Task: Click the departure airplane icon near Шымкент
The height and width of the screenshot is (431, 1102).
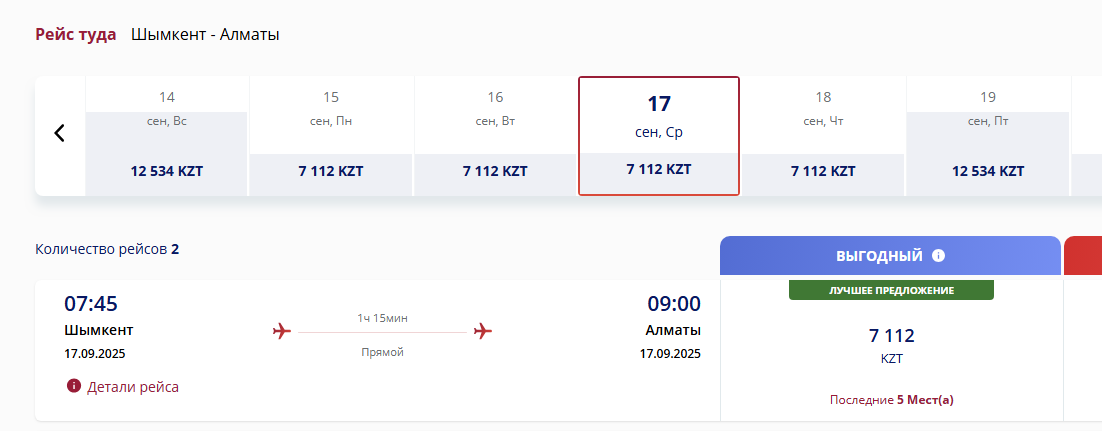Action: point(282,330)
